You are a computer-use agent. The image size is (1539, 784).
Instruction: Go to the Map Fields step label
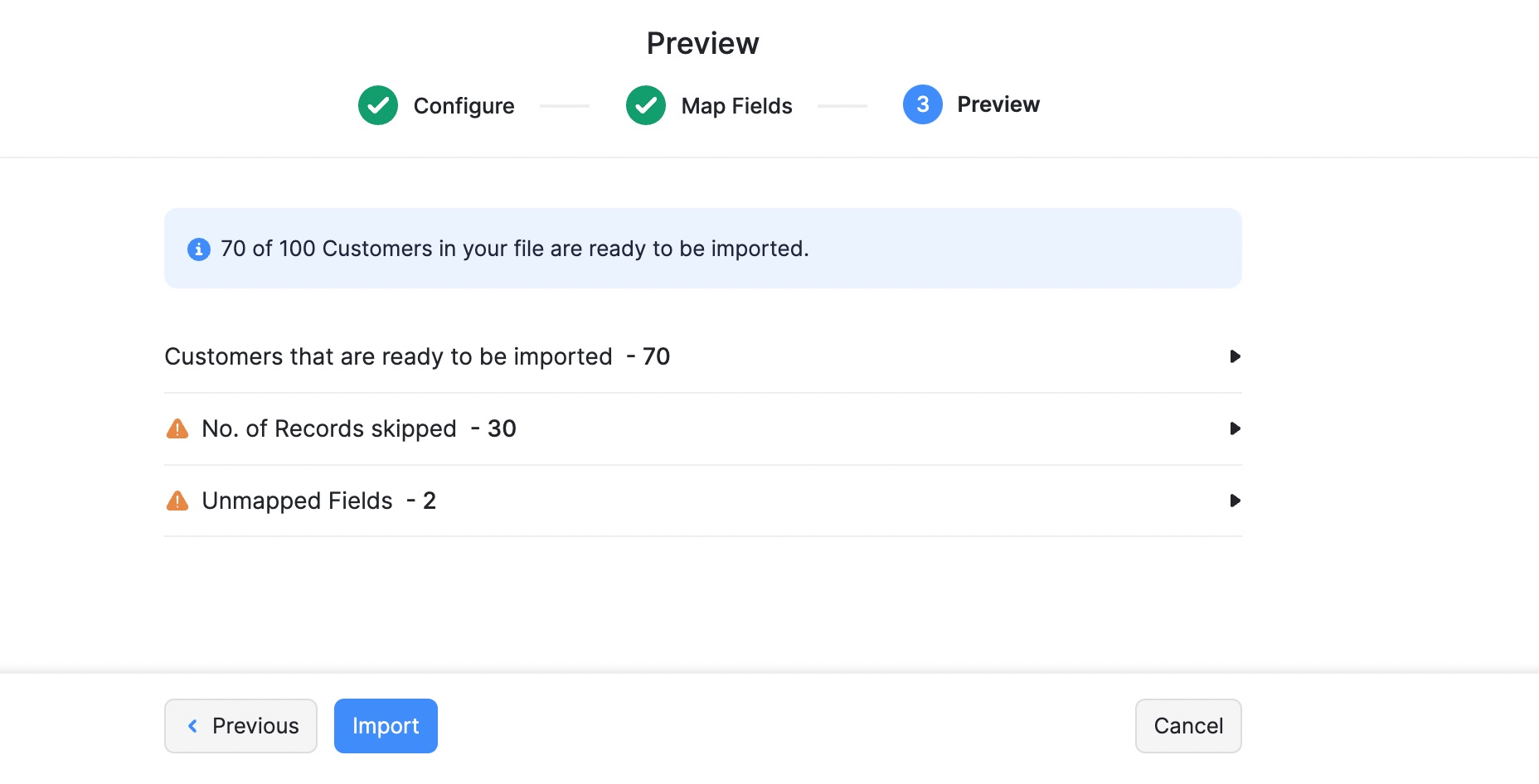(736, 106)
